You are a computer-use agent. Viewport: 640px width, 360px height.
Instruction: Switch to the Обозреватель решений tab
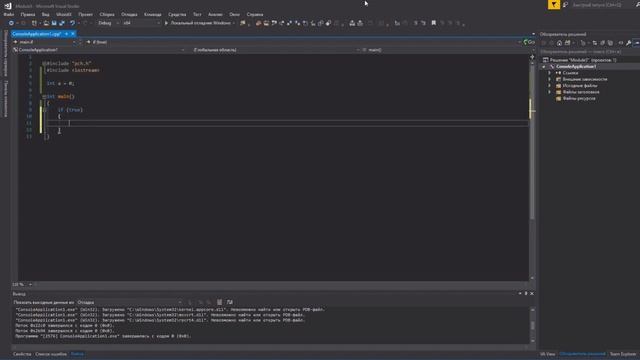[582, 354]
